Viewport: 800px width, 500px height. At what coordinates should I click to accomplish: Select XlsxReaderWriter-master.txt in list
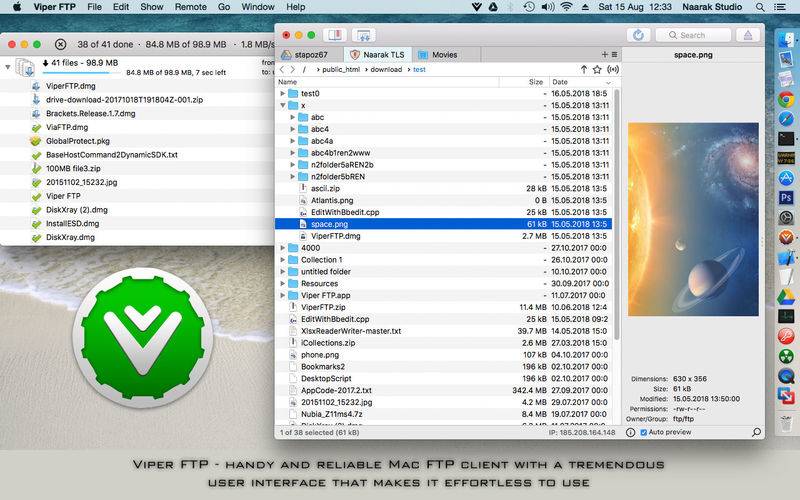pos(443,331)
